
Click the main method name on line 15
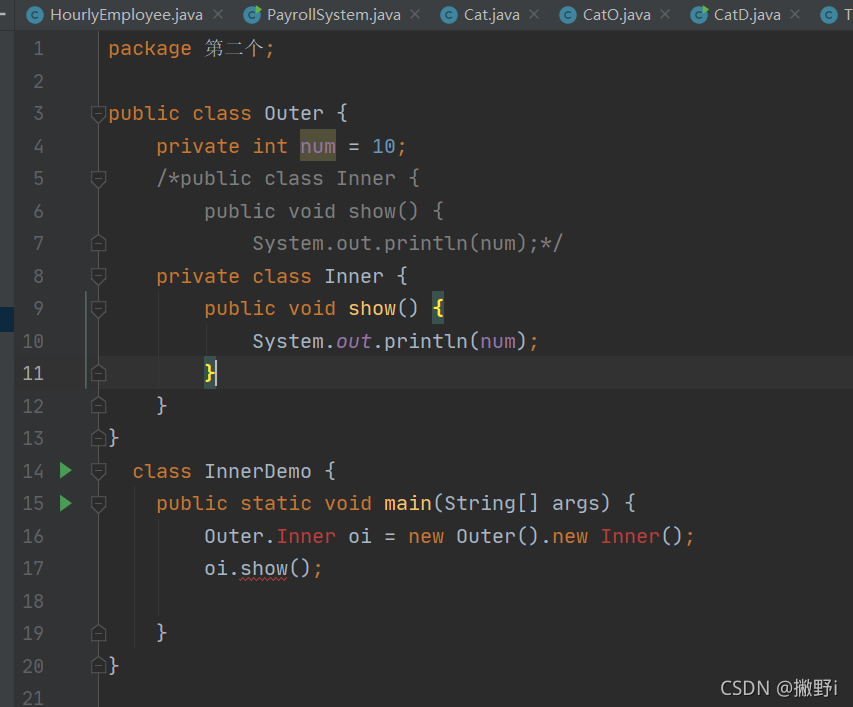[408, 504]
